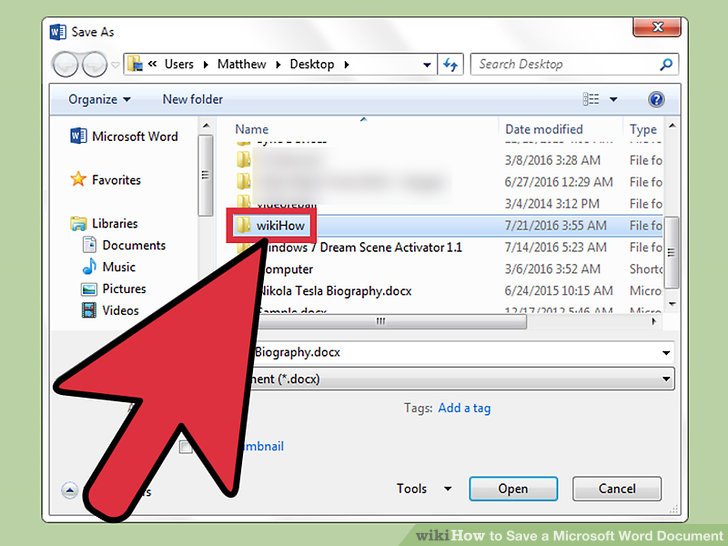This screenshot has width=728, height=546.
Task: Select Libraries in navigation pane
Action: click(x=104, y=223)
